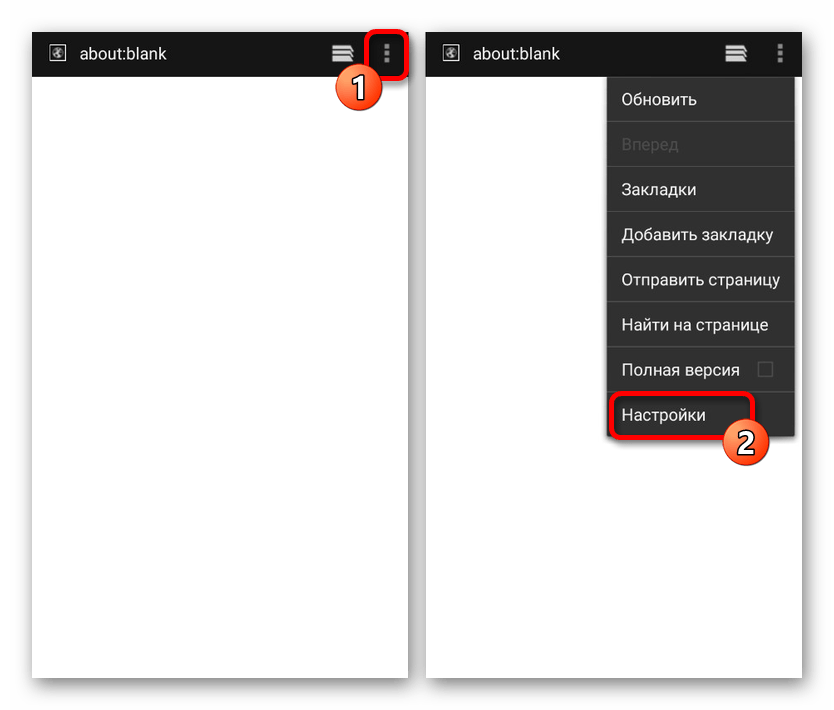
Task: Click the orange badge numbered 2
Action: click(746, 443)
